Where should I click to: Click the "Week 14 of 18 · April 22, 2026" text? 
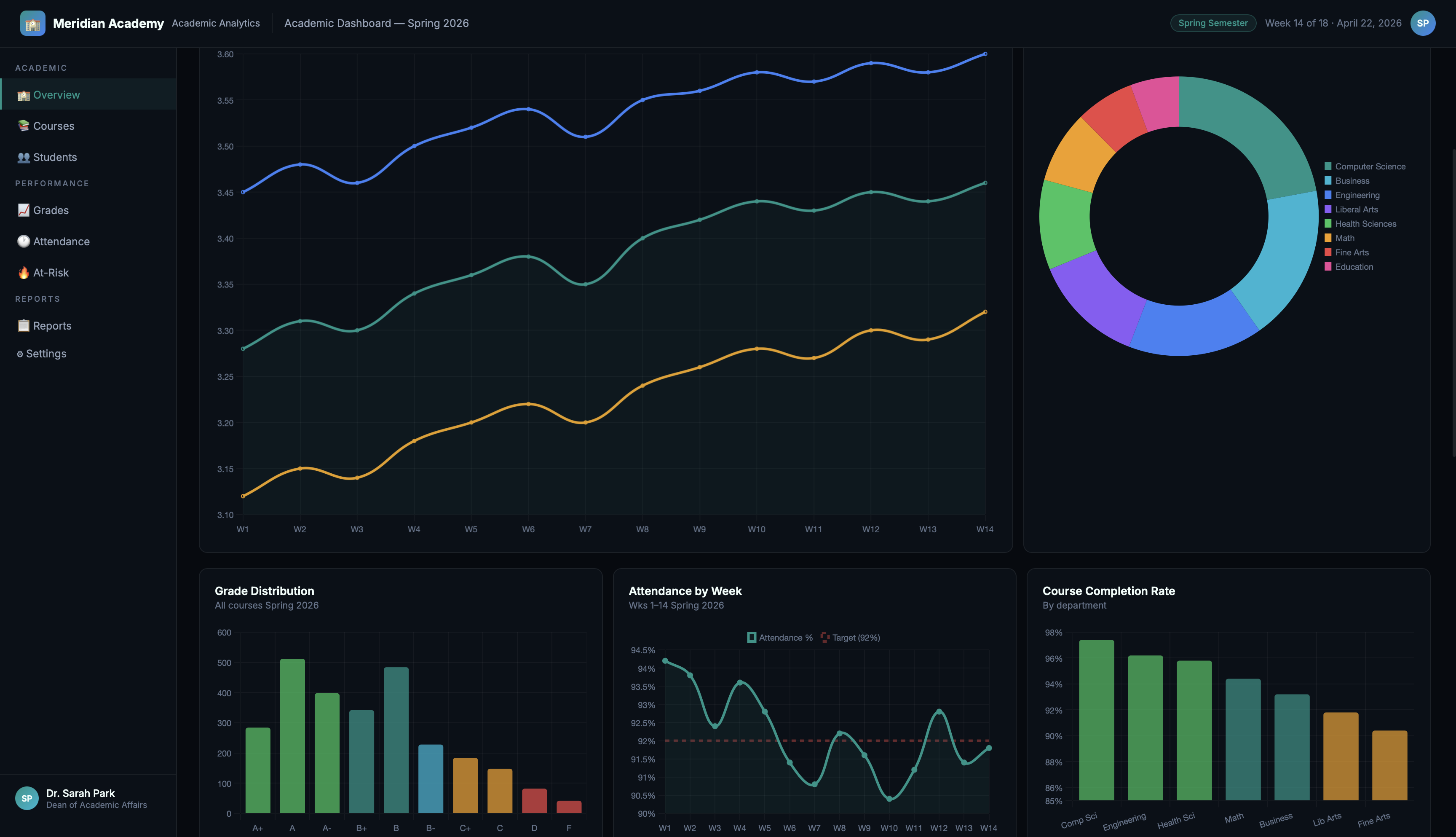pyautogui.click(x=1333, y=23)
